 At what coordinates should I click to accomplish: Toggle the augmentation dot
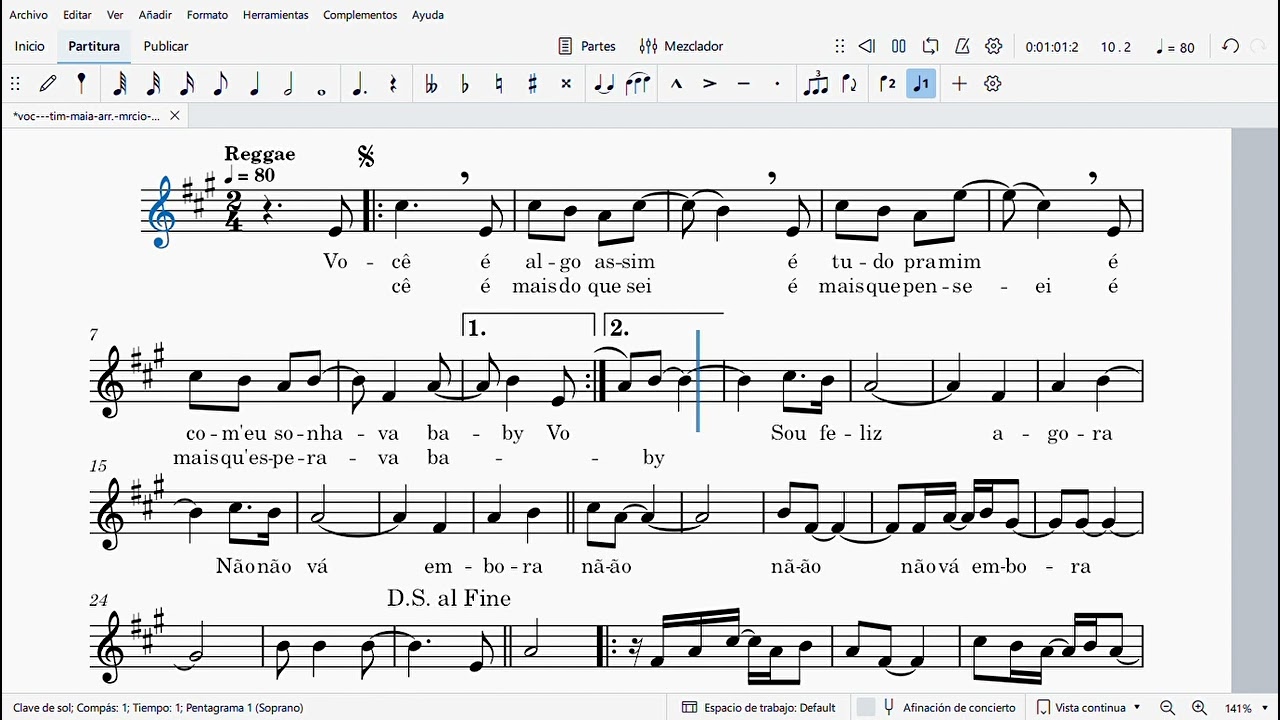pyautogui.click(x=359, y=84)
